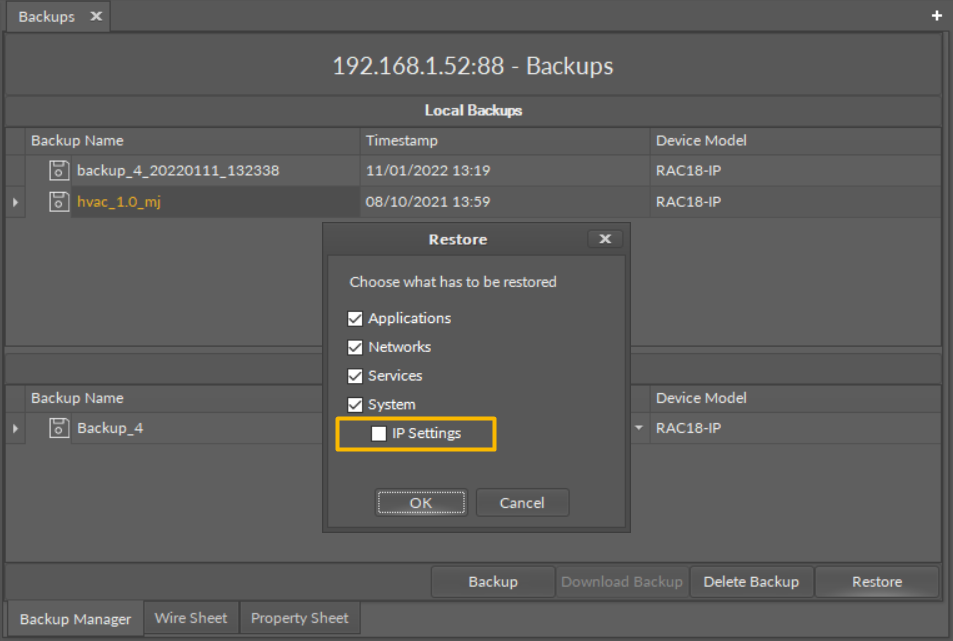Image resolution: width=953 pixels, height=641 pixels.
Task: Expand the Backup_4 row arrow
Action: [x=15, y=429]
